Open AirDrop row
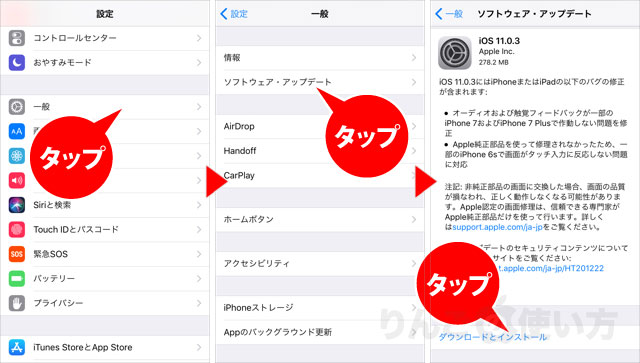Viewport: 640px width, 363px height. 320,126
